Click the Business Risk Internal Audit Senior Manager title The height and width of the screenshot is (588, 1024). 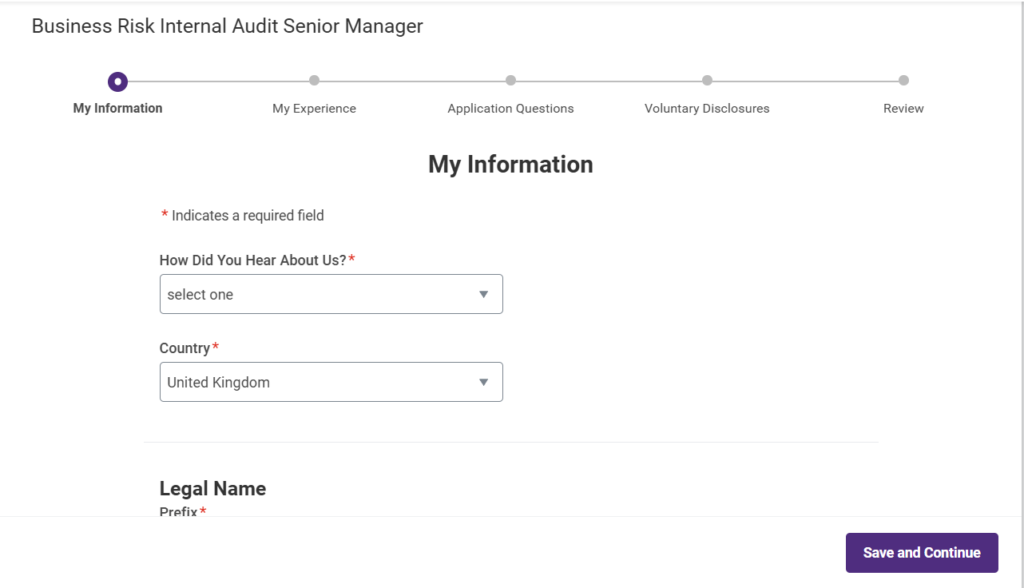[227, 26]
